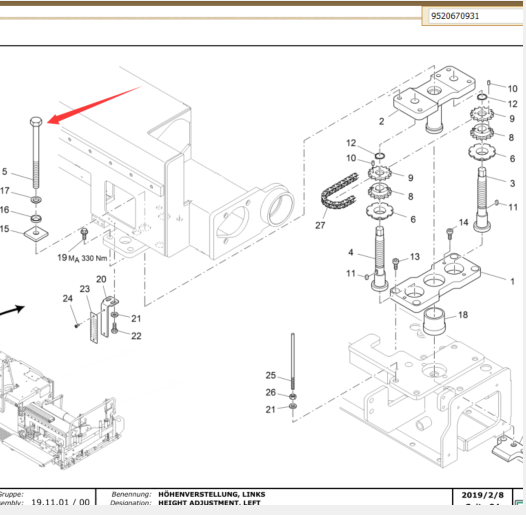
Task: Select part number label 1
Action: [x=512, y=281]
